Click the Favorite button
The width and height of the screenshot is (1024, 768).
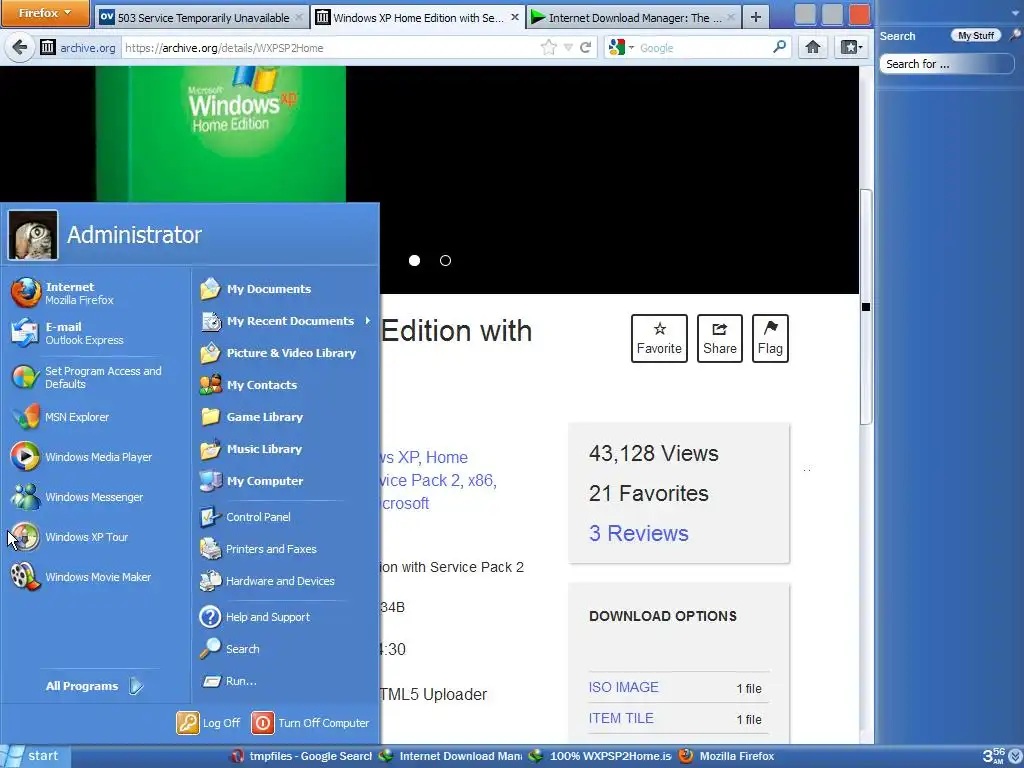pos(659,338)
